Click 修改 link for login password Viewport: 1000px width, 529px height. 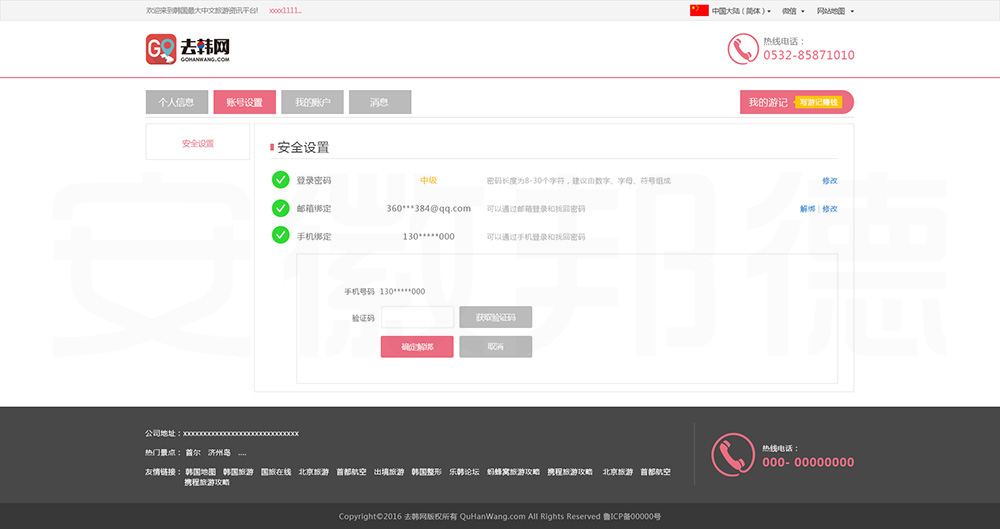coord(829,181)
